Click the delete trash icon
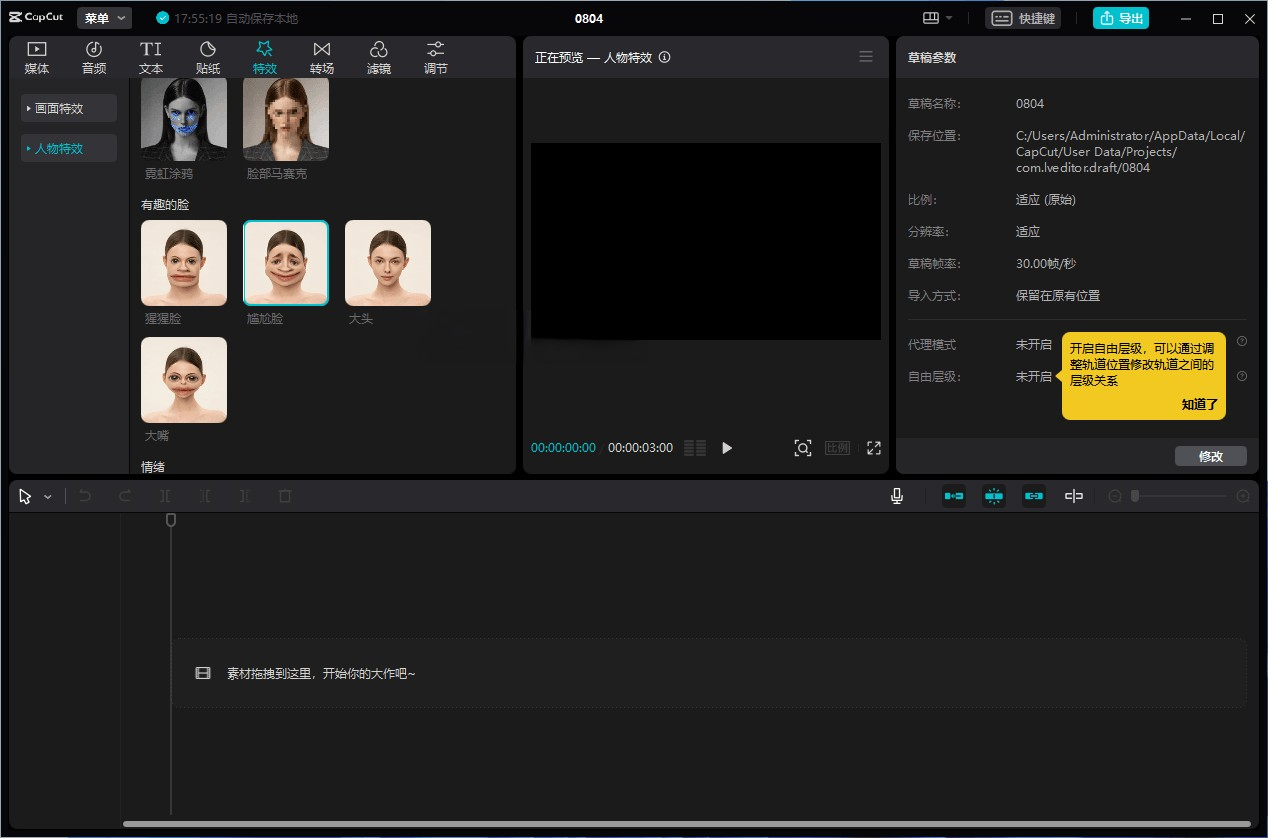The image size is (1268, 838). point(285,496)
